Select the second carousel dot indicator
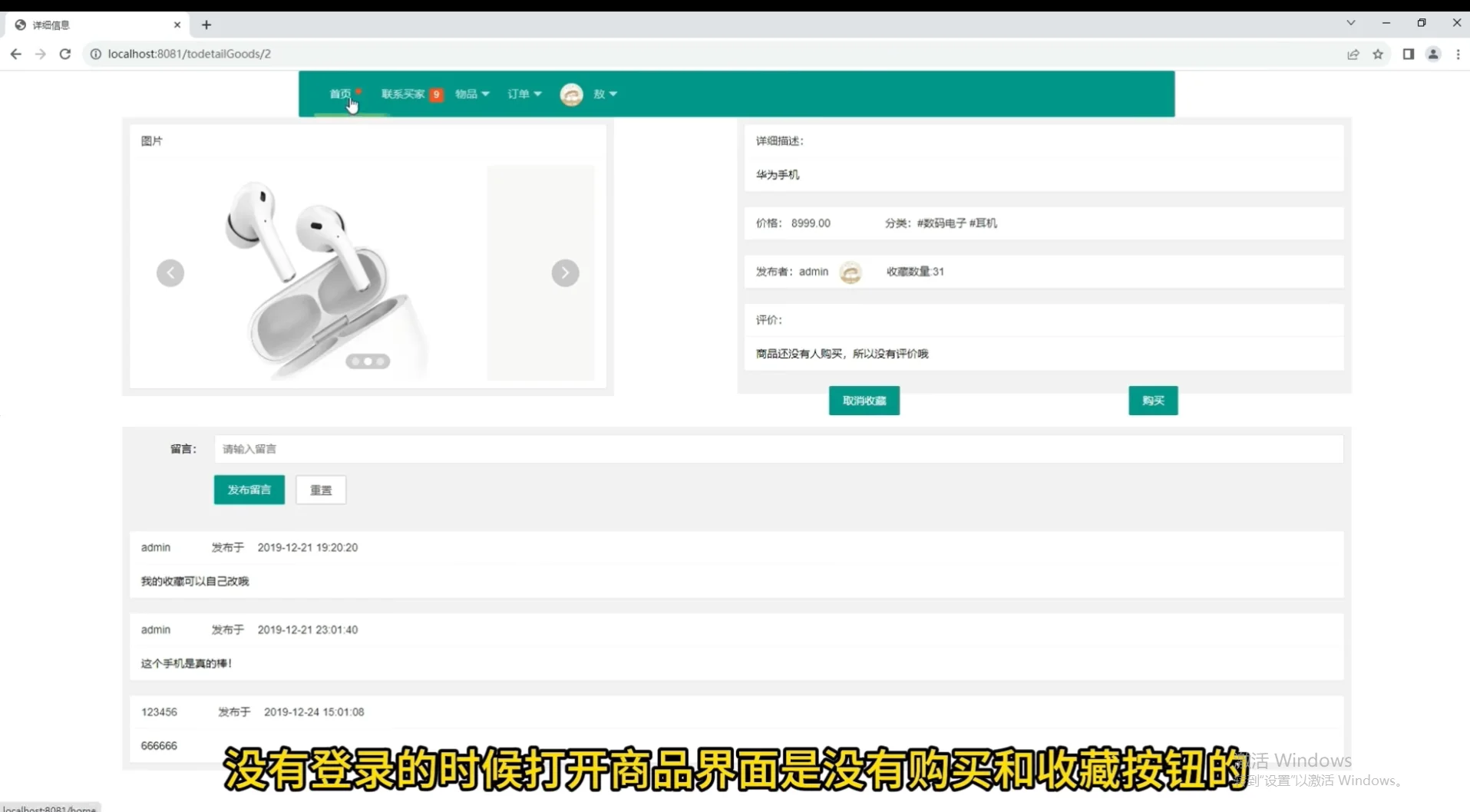1470x812 pixels. [368, 361]
